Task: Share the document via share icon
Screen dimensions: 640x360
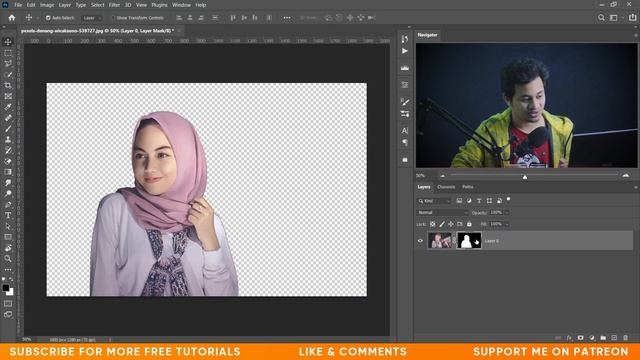Action: (632, 18)
